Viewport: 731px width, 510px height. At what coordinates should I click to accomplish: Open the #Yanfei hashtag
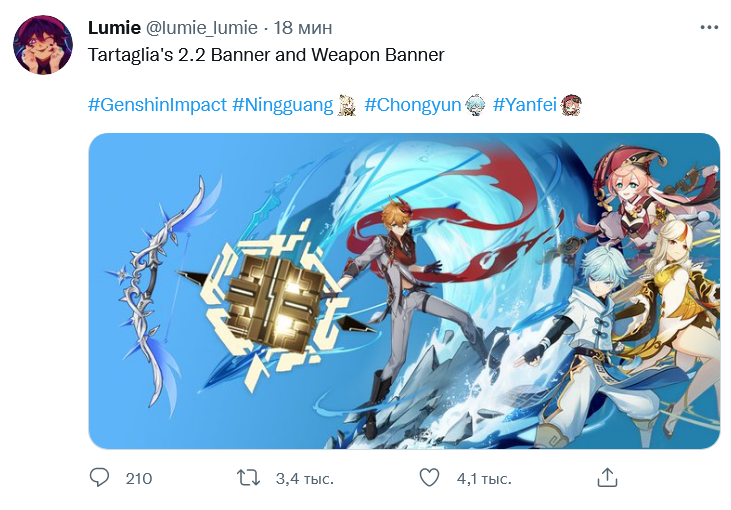pos(524,104)
